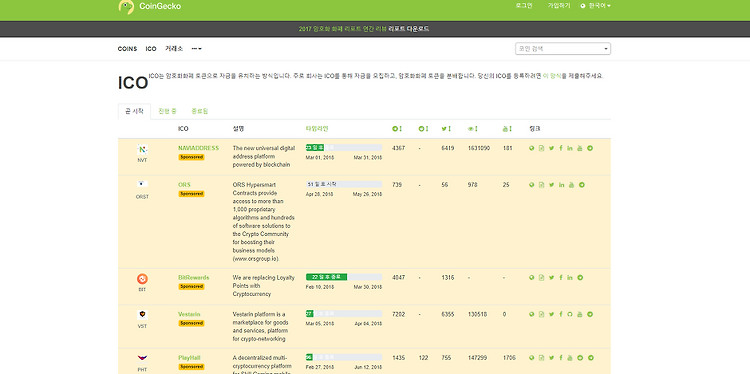Open NAVIADDRESS whitepaper document icon

click(x=541, y=148)
